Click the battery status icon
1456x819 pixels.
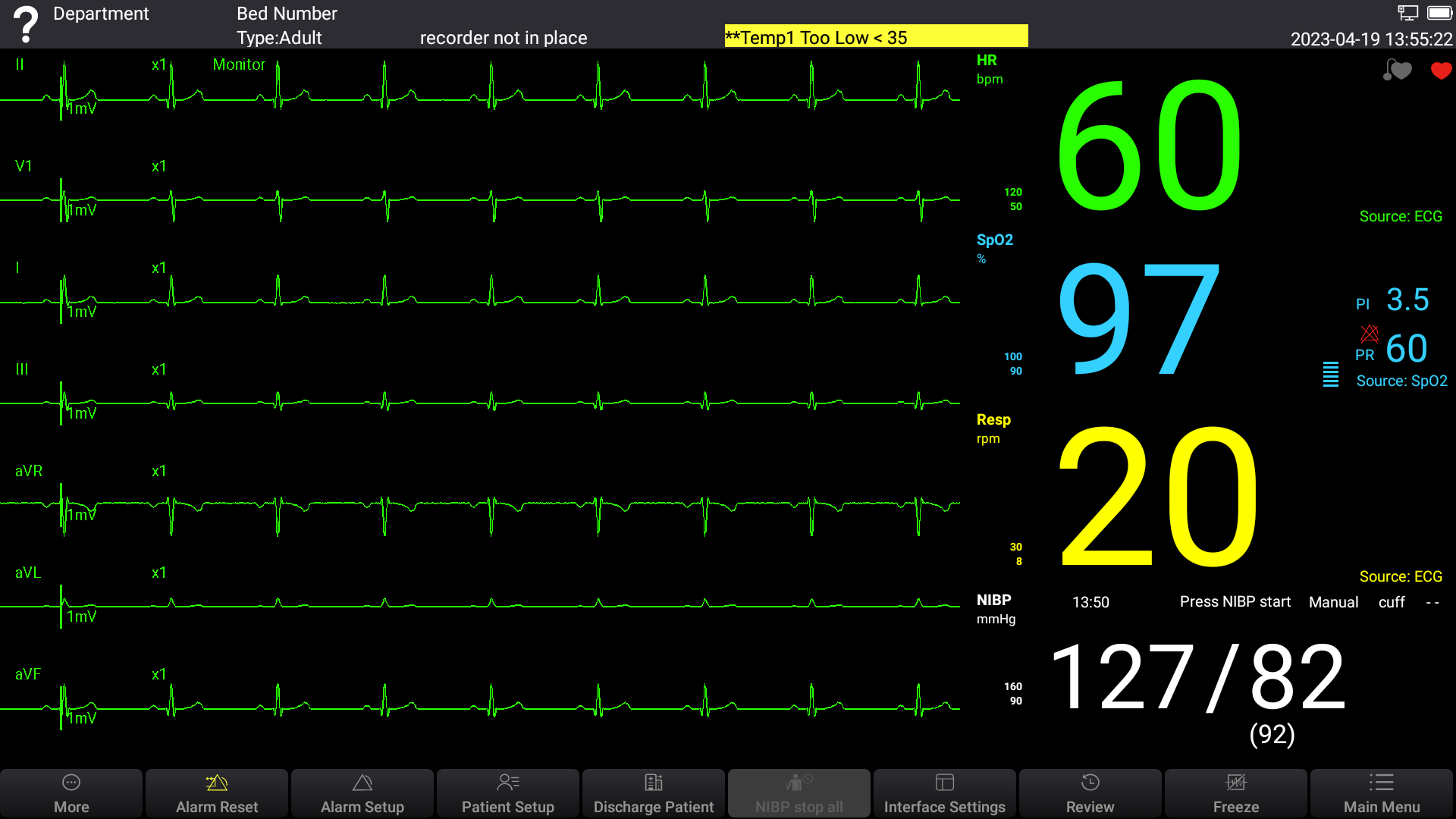click(x=1439, y=13)
